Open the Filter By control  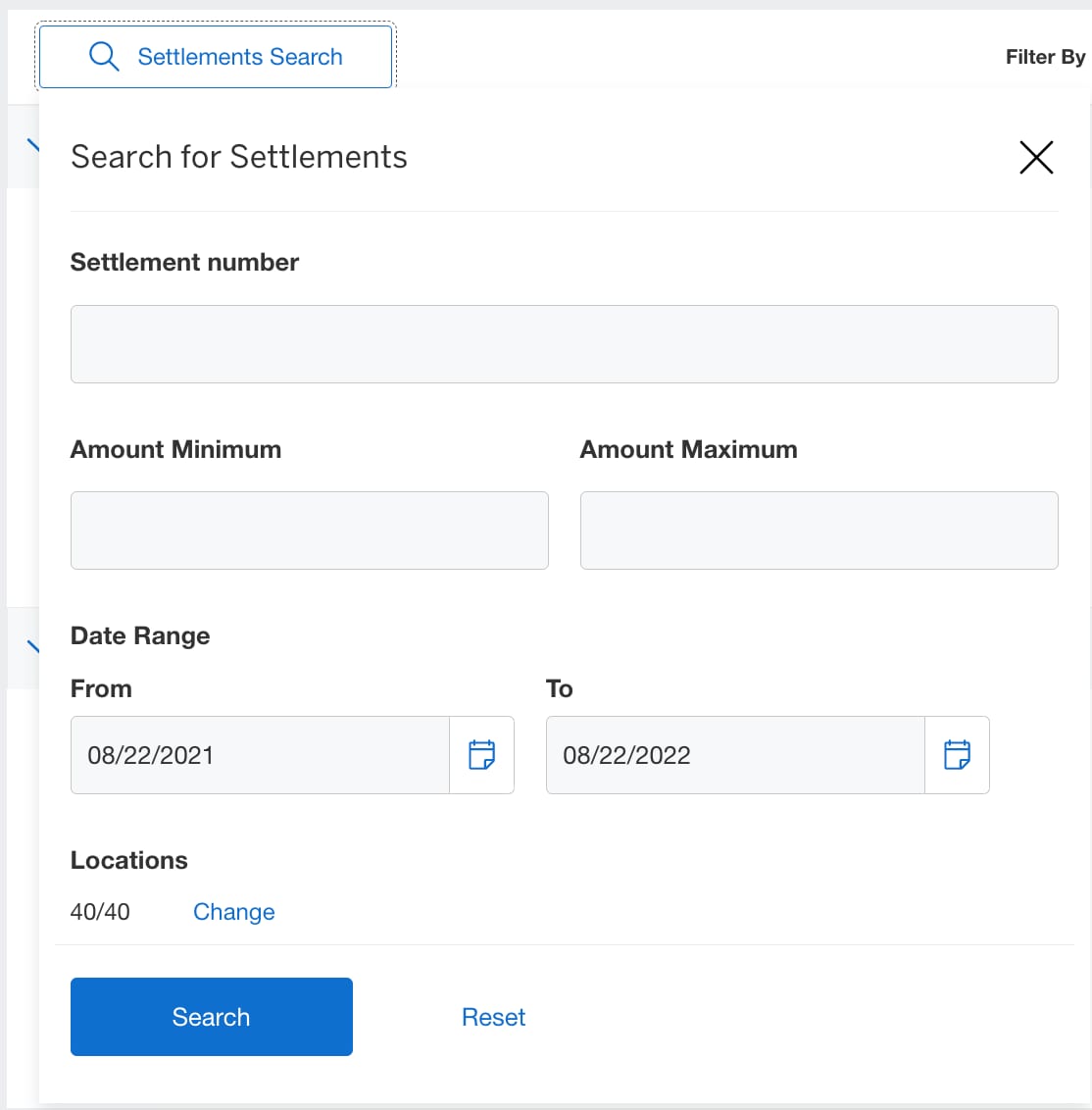[1045, 56]
